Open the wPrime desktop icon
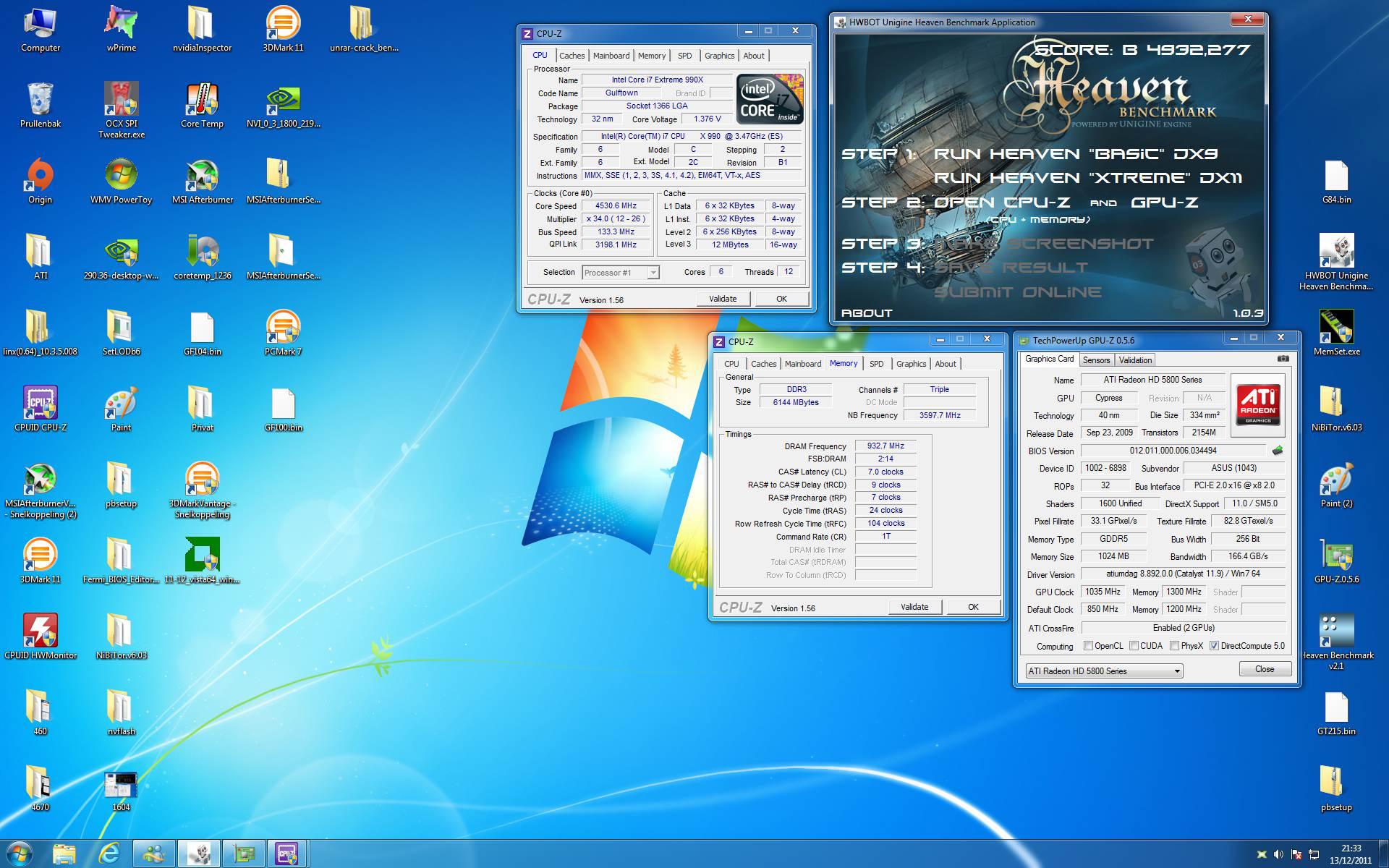Image resolution: width=1389 pixels, height=868 pixels. 122,27
